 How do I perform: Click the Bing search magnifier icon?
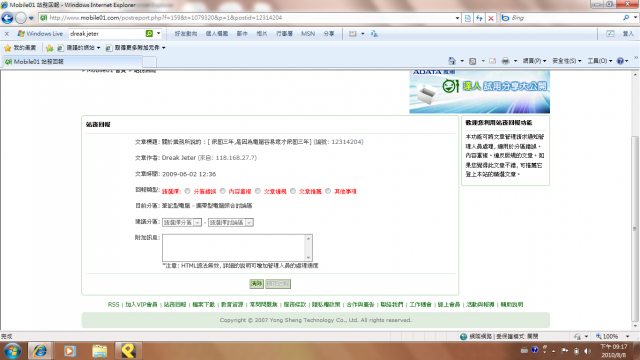click(x=626, y=18)
